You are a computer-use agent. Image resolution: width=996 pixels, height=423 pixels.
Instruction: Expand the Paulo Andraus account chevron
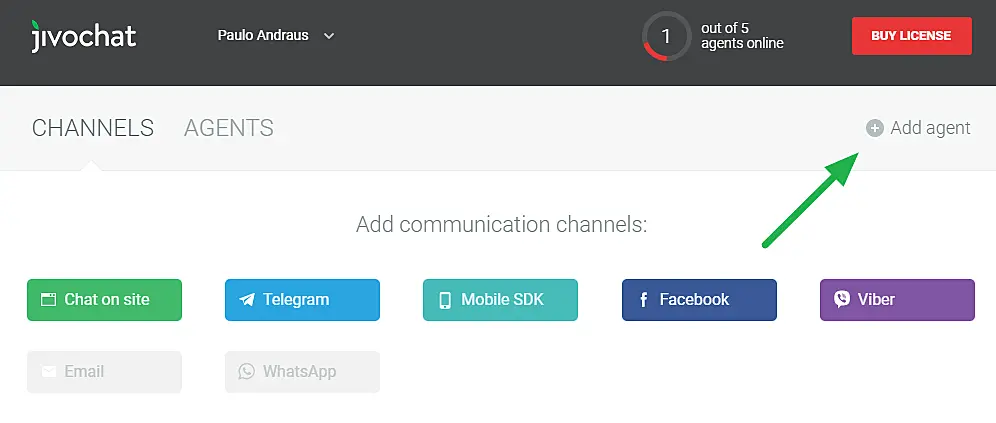click(329, 36)
